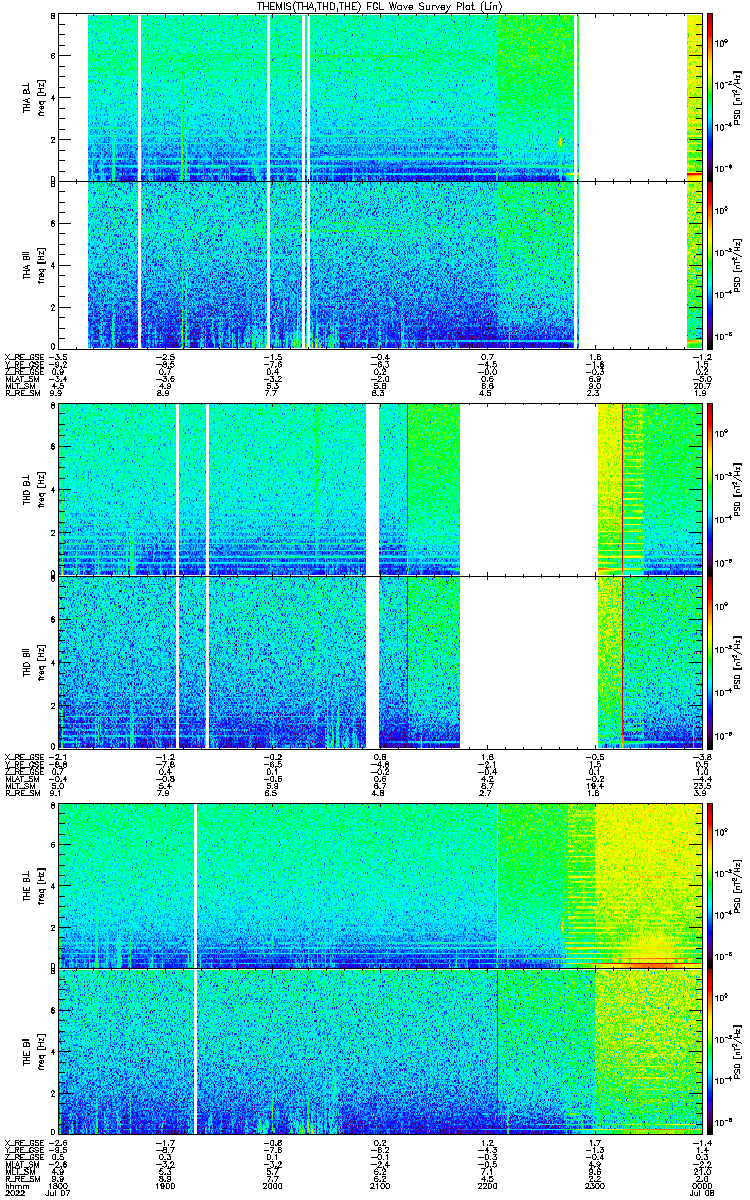Click the plot title "THEMIS(THA,THD,THE) FGL Wave Survey Plot"

click(379, 7)
